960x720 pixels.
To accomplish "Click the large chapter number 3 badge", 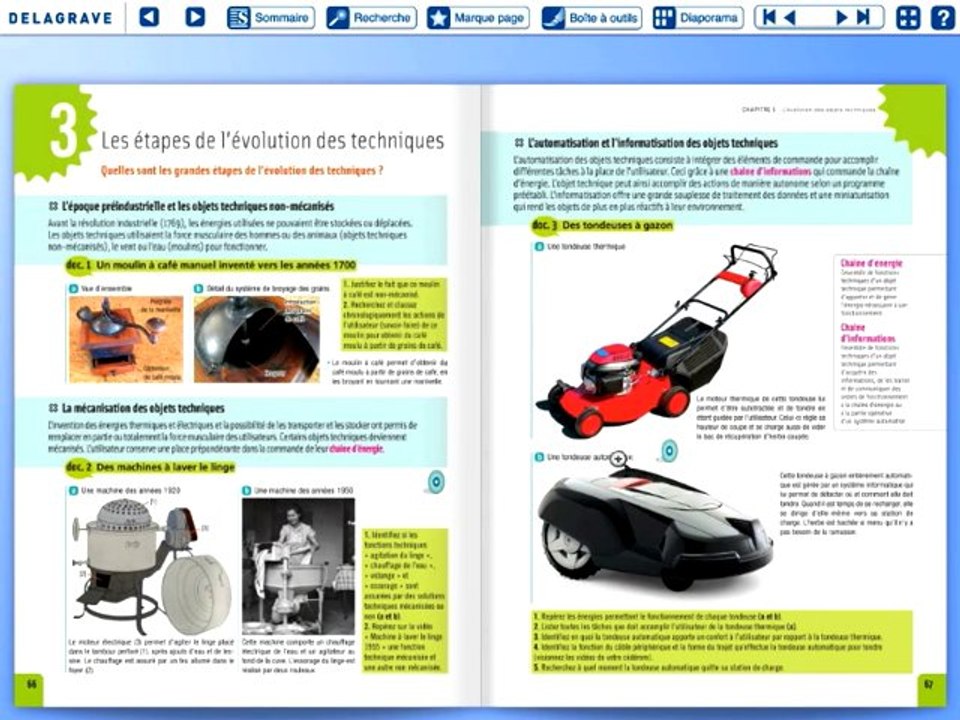I will coord(62,131).
